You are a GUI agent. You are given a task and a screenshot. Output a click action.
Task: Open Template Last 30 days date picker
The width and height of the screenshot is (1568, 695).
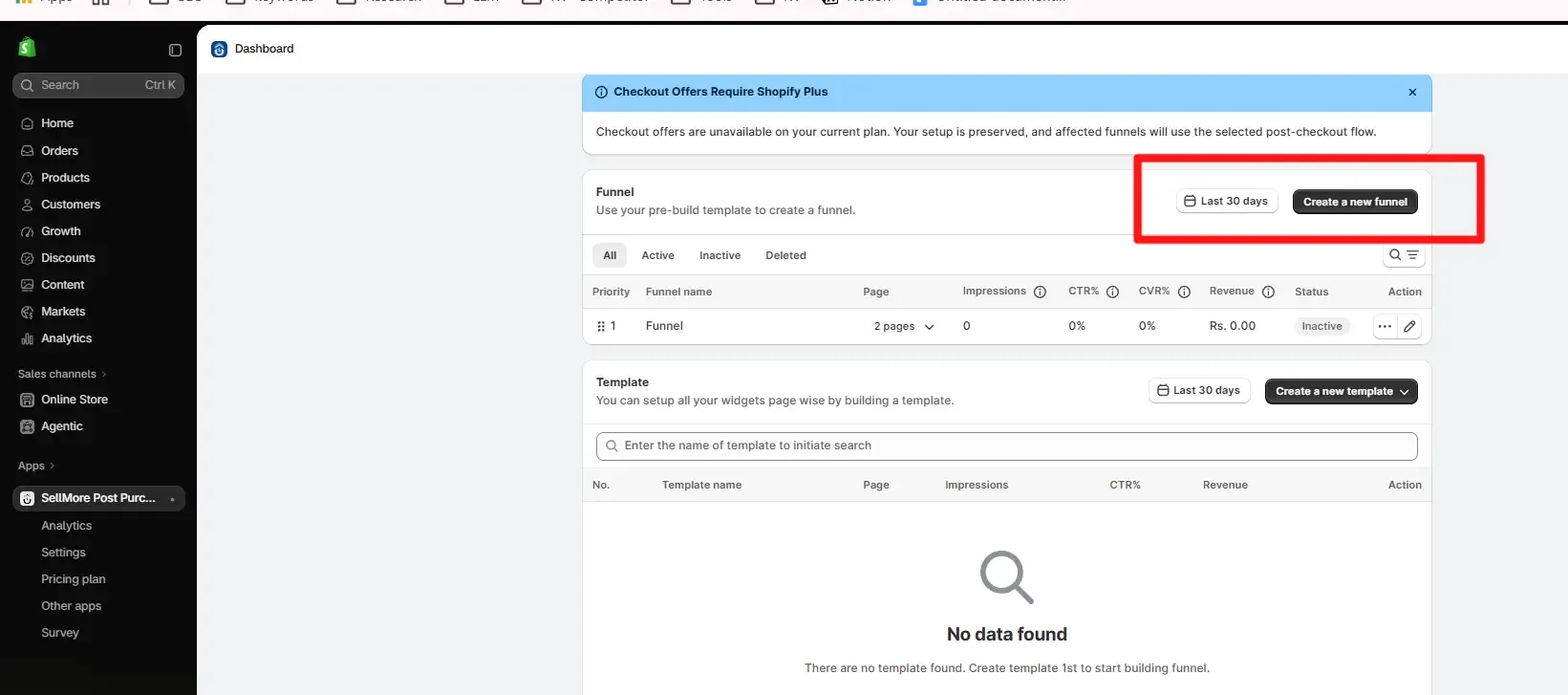click(x=1199, y=391)
